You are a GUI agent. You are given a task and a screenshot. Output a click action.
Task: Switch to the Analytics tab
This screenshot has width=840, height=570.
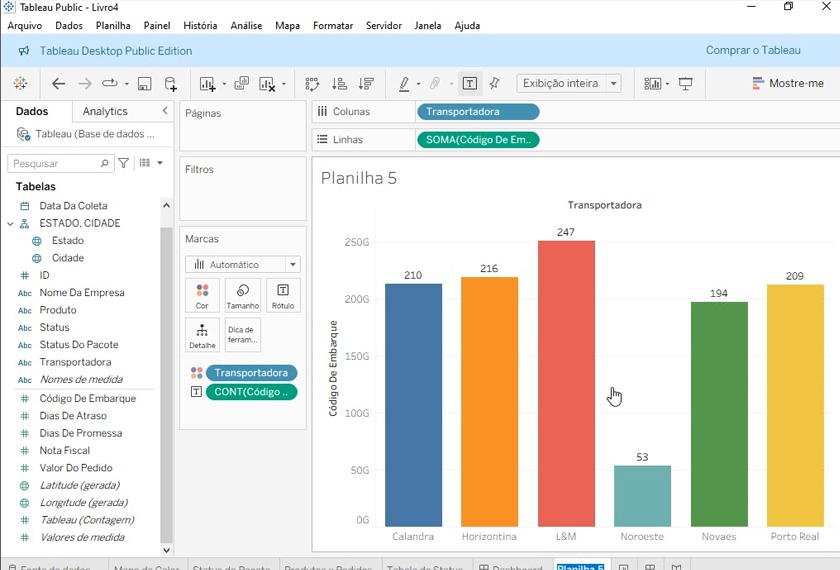click(x=105, y=112)
